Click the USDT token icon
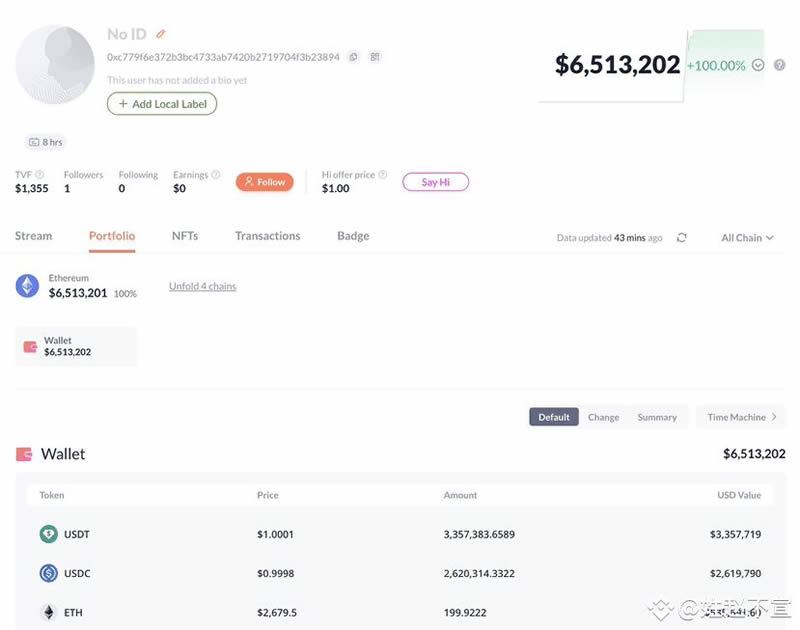 (48, 534)
